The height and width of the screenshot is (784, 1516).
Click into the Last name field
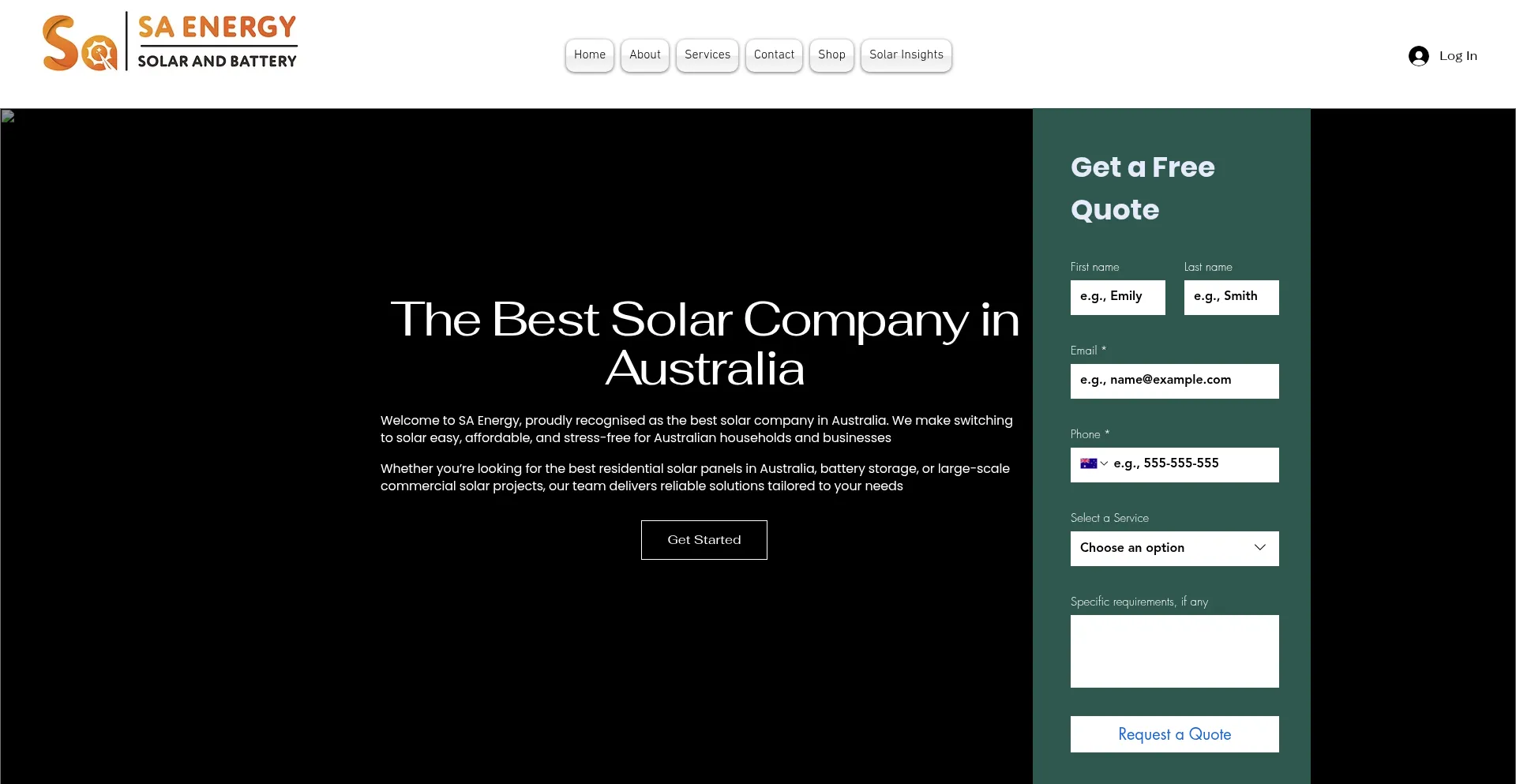(1231, 298)
